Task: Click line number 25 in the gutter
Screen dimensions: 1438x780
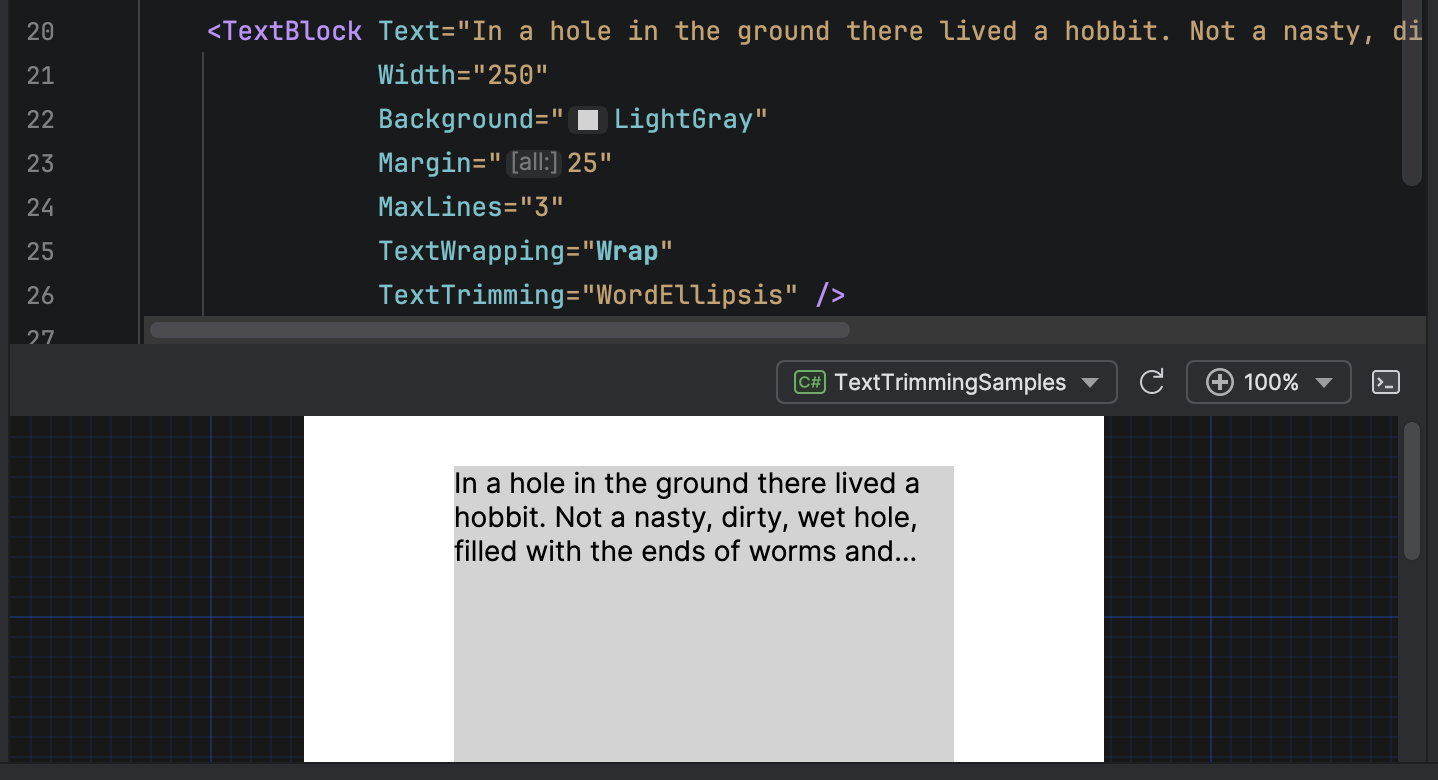Action: pyautogui.click(x=40, y=250)
